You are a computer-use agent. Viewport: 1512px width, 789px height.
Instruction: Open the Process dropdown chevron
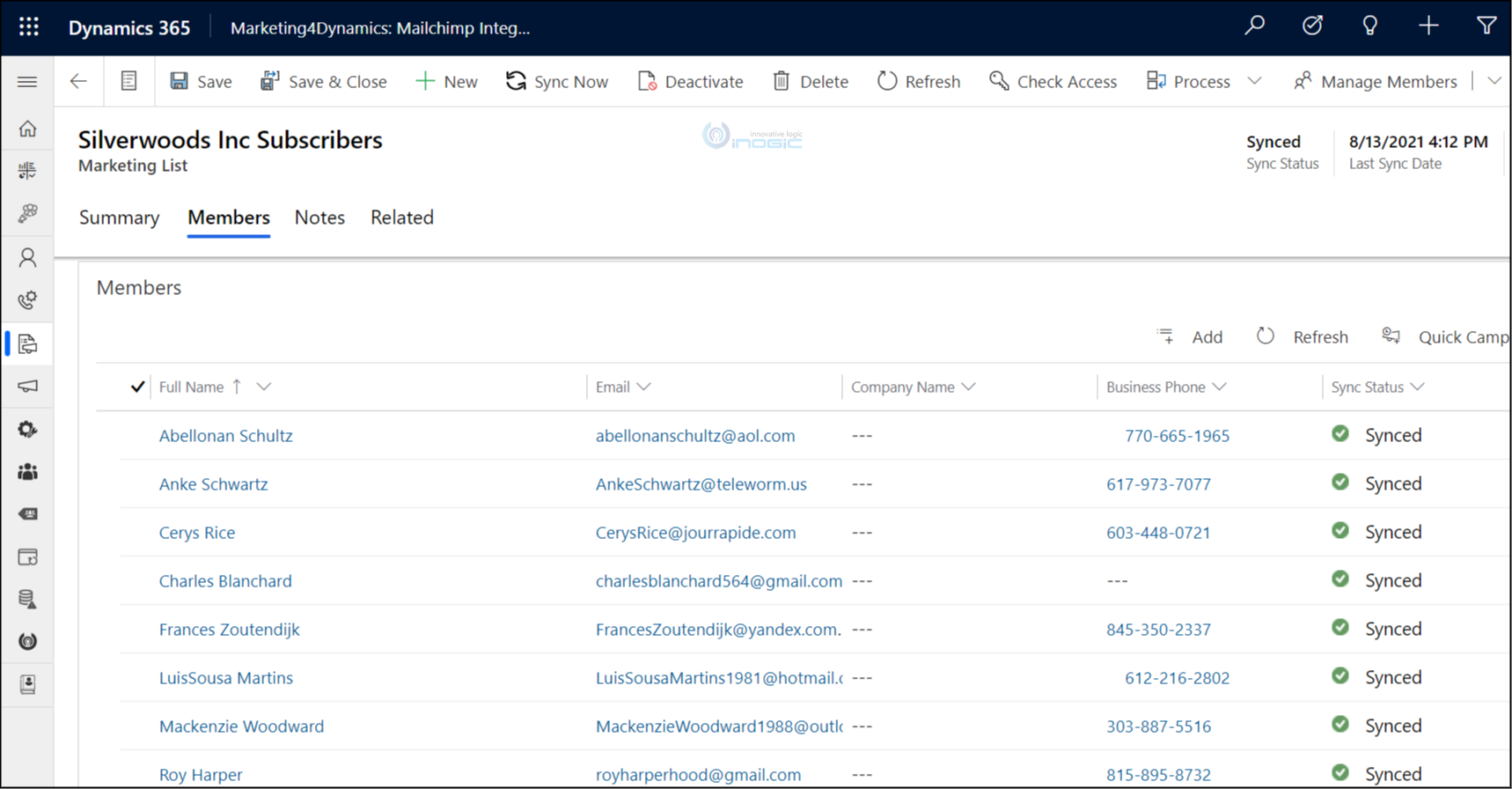1255,82
